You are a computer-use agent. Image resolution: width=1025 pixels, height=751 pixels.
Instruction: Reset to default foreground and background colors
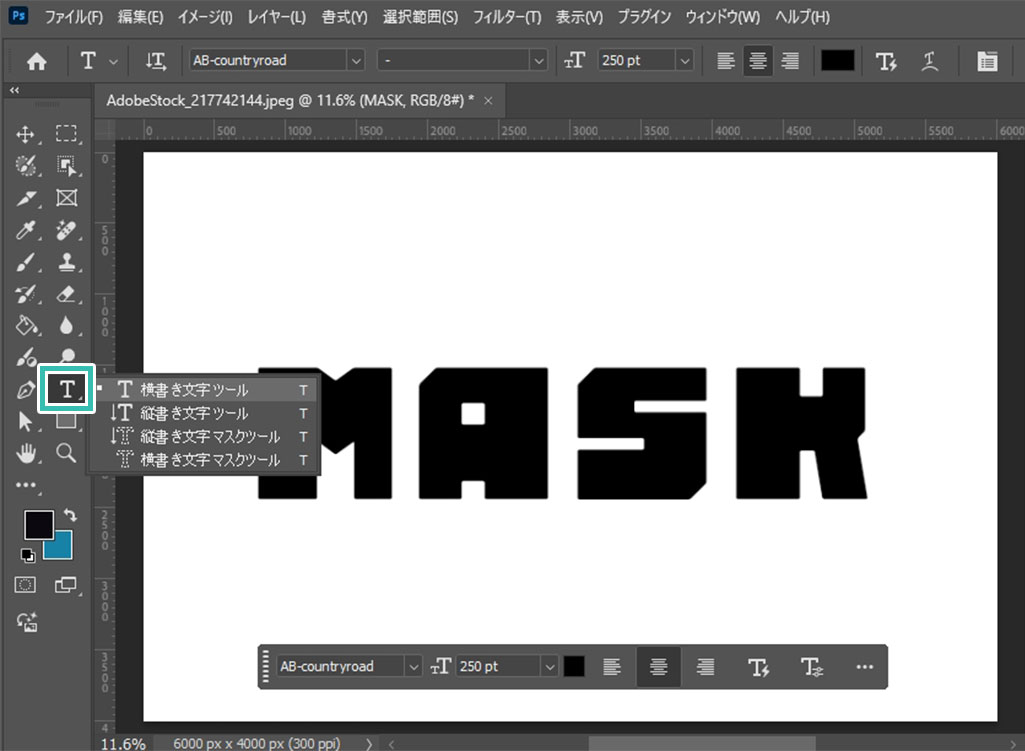pyautogui.click(x=27, y=556)
